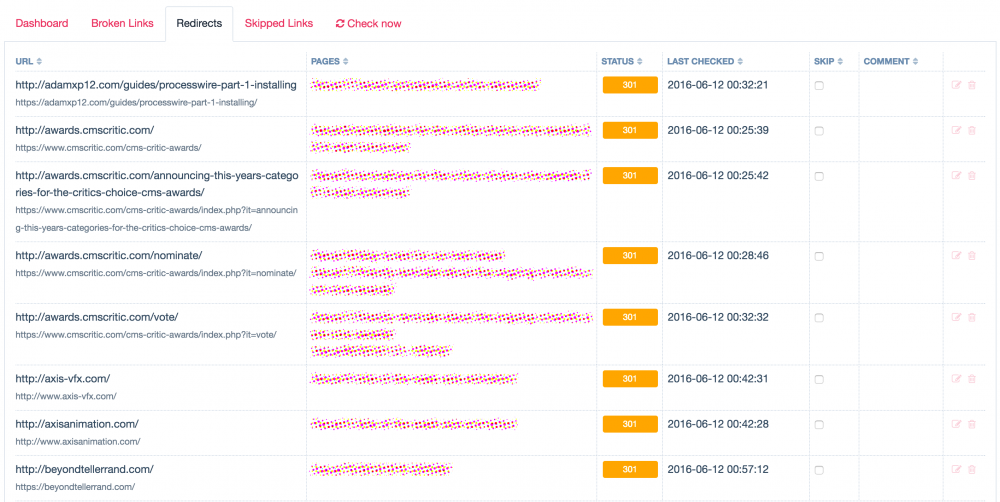This screenshot has height=502, width=1000.
Task: Sort table by Last Checked column
Action: (x=705, y=61)
